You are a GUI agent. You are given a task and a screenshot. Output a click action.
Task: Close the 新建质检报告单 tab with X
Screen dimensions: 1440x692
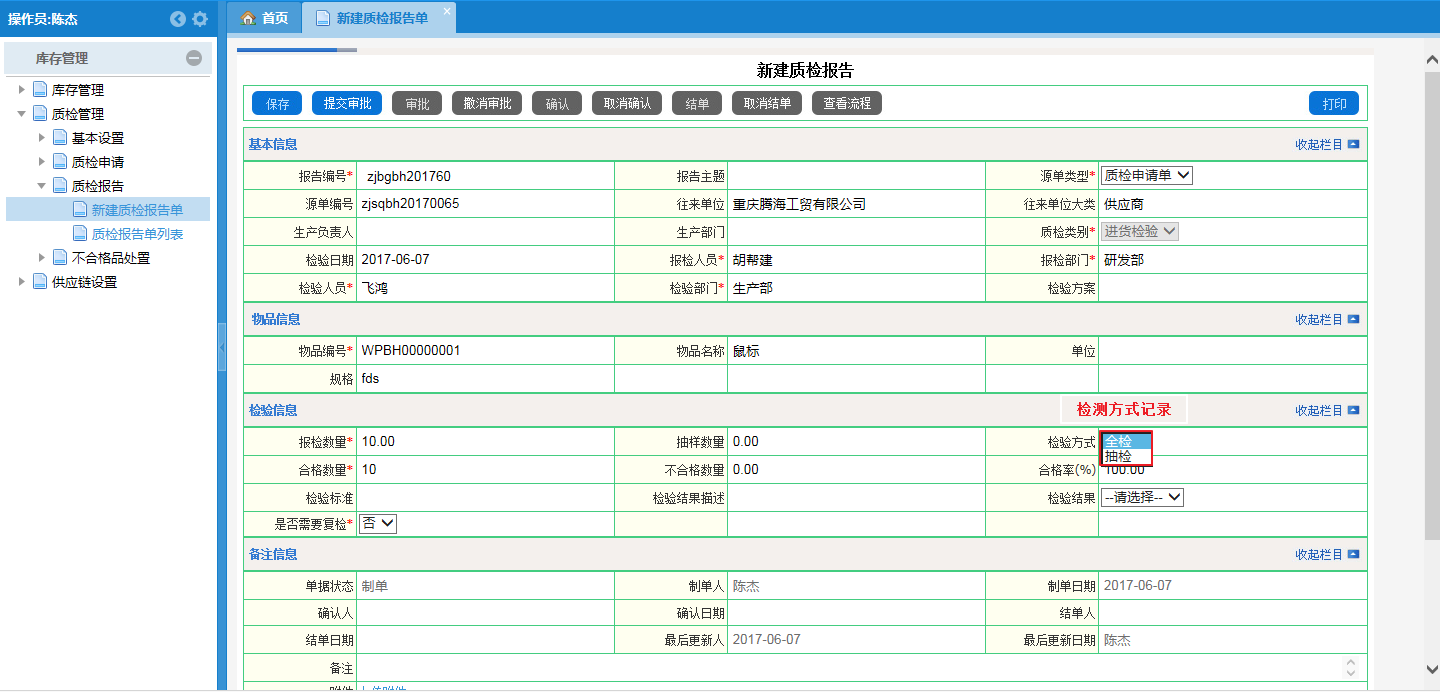447,11
